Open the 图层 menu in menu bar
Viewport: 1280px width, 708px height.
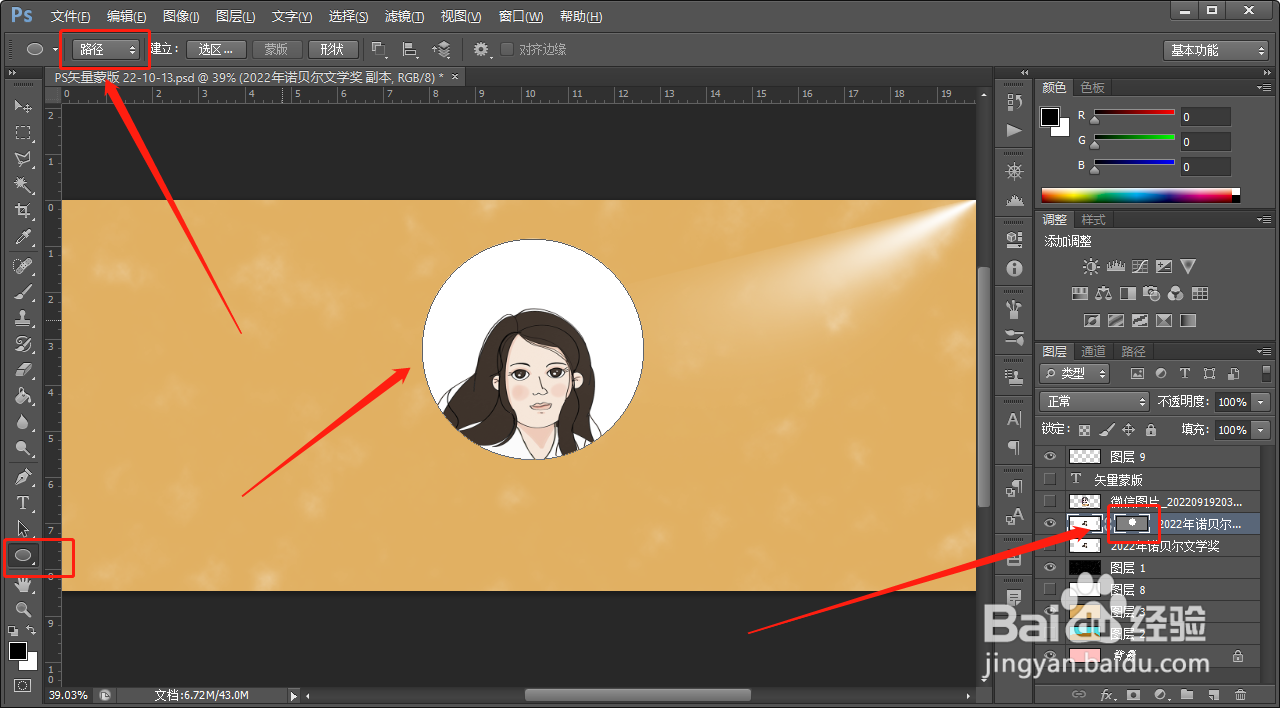click(x=235, y=17)
